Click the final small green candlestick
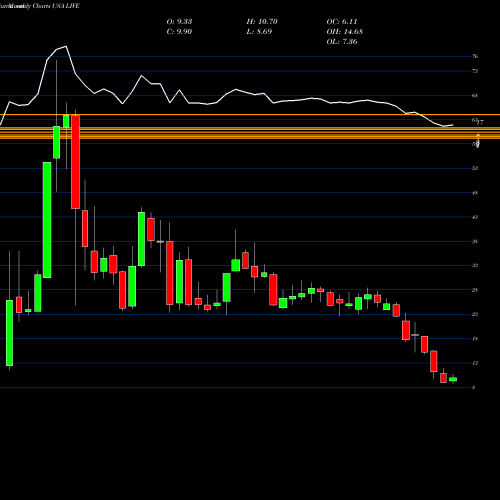Image resolution: width=500 pixels, height=500 pixels. point(453,379)
